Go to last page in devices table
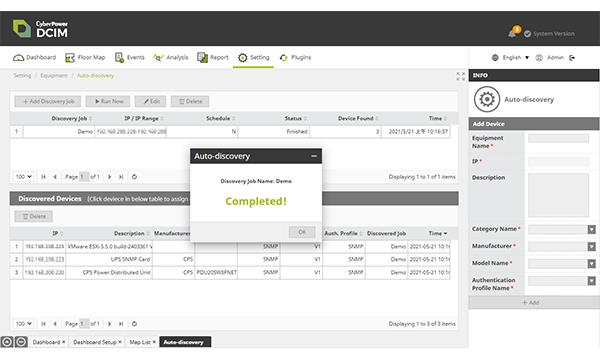 [x=121, y=324]
